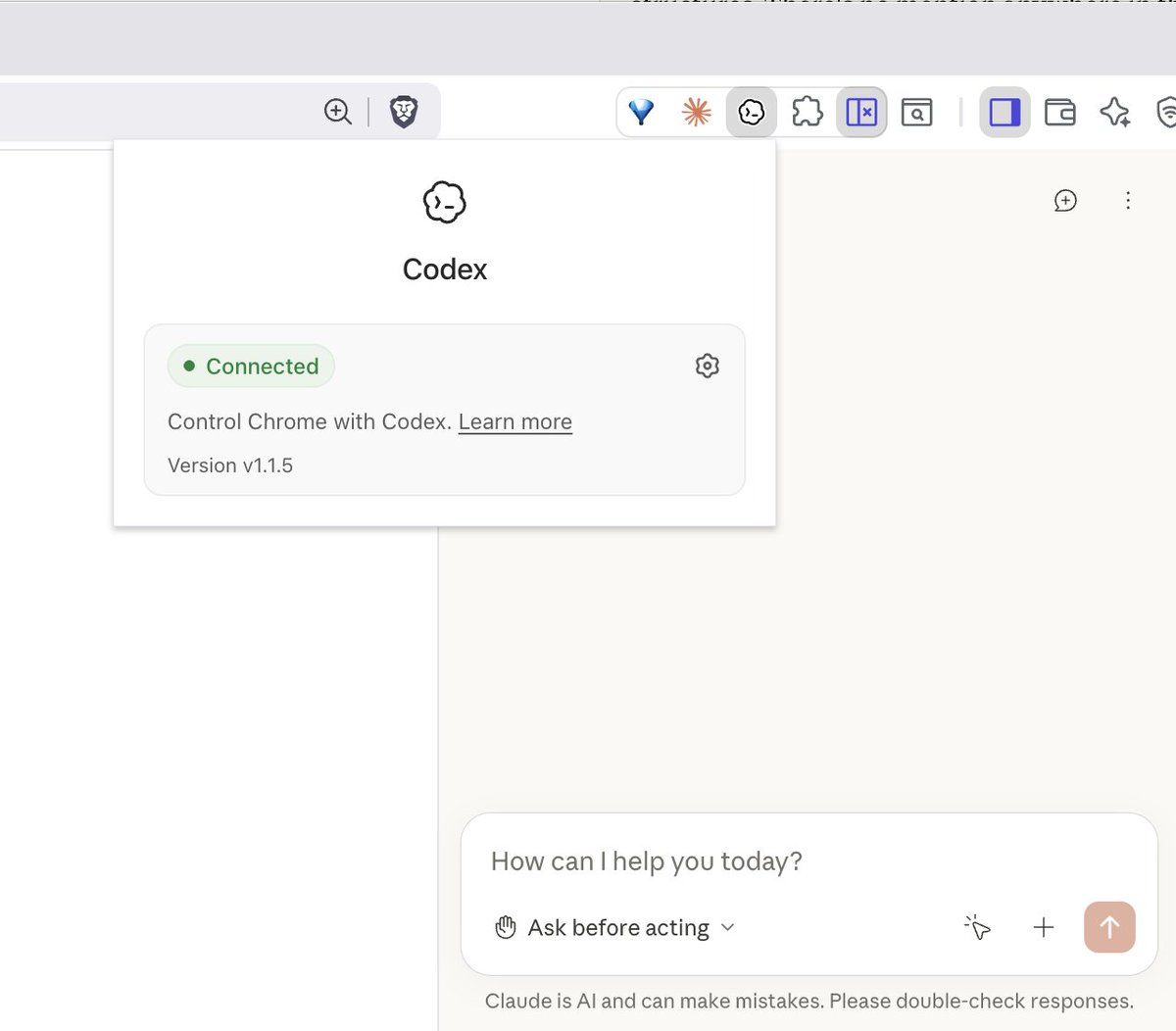The width and height of the screenshot is (1176, 1031).
Task: Click the window search extension icon
Action: [916, 112]
